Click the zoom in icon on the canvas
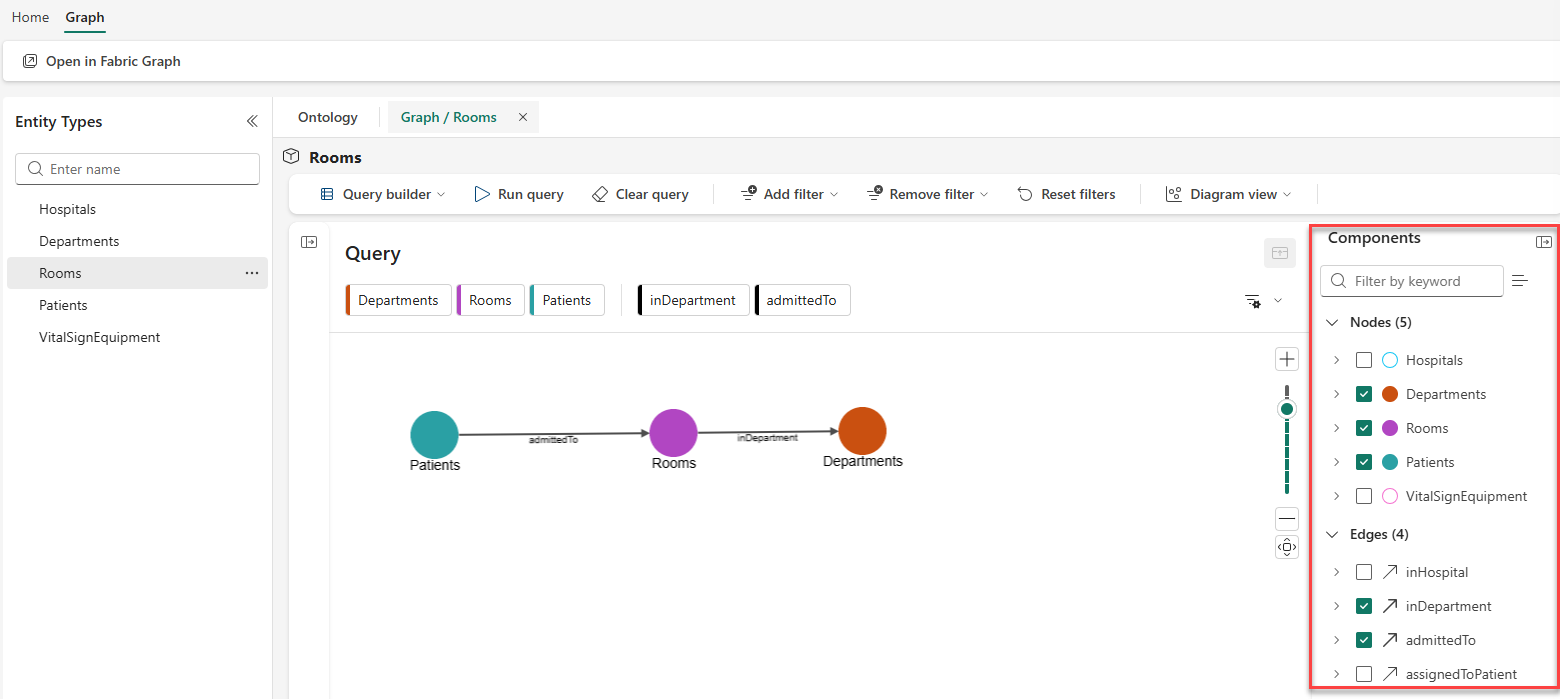Viewport: 1560px width, 699px height. coord(1287,358)
